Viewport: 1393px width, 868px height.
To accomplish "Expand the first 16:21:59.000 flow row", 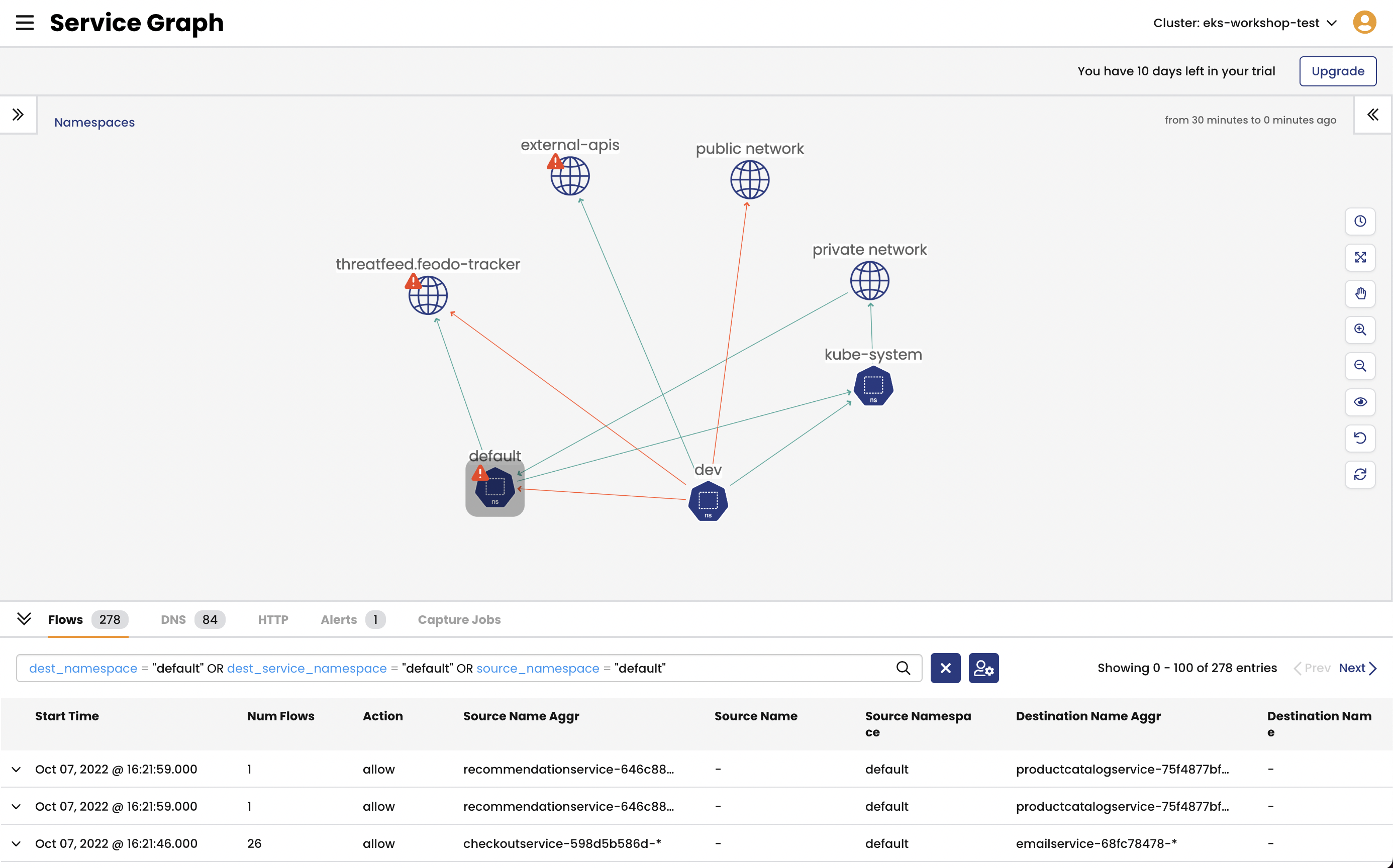I will pos(17,769).
